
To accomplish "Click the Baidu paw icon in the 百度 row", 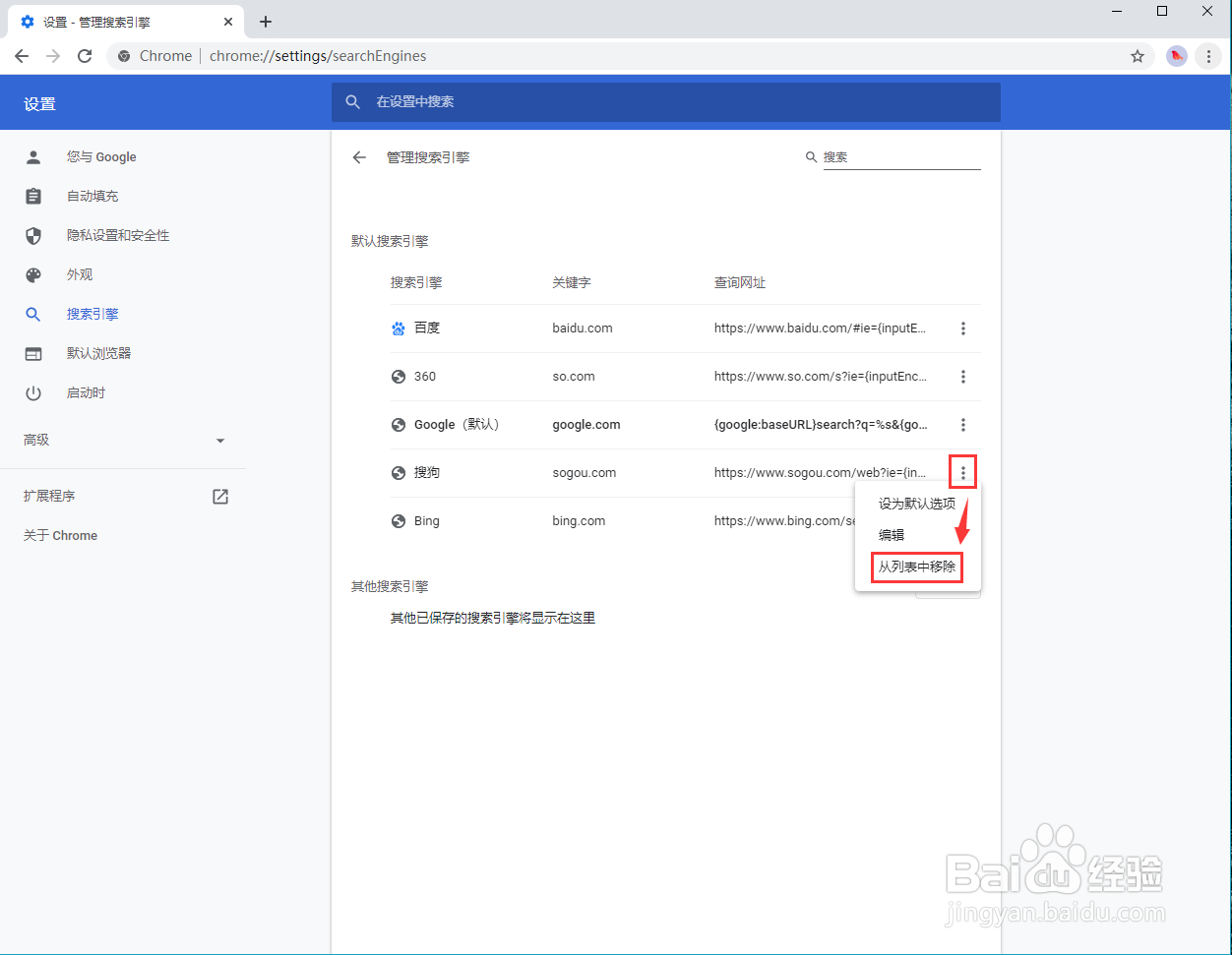I will click(x=399, y=328).
